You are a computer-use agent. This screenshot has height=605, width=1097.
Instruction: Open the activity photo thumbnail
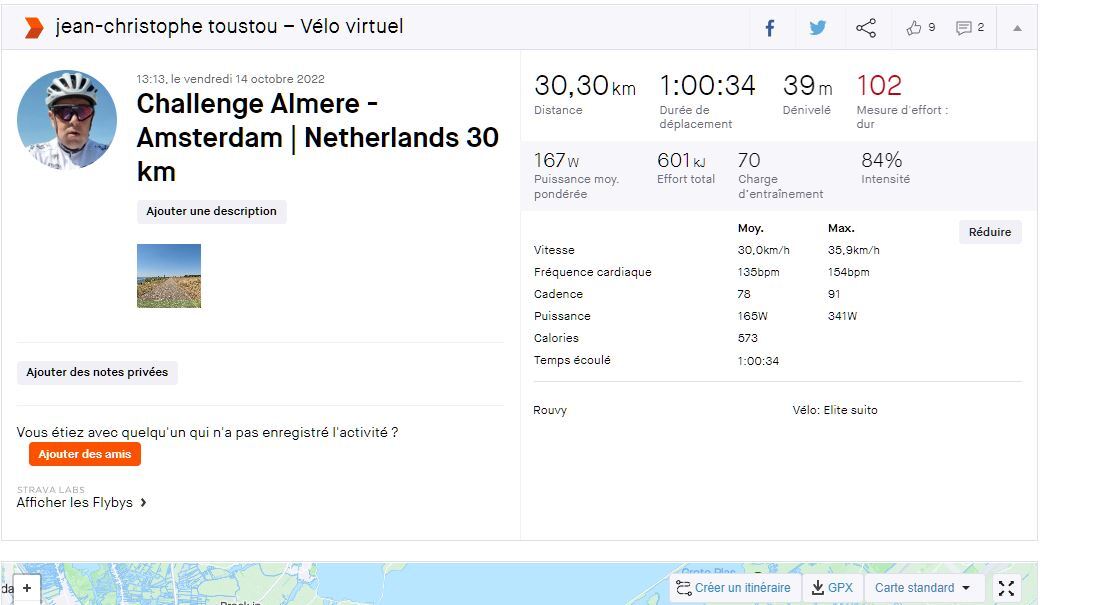point(169,276)
